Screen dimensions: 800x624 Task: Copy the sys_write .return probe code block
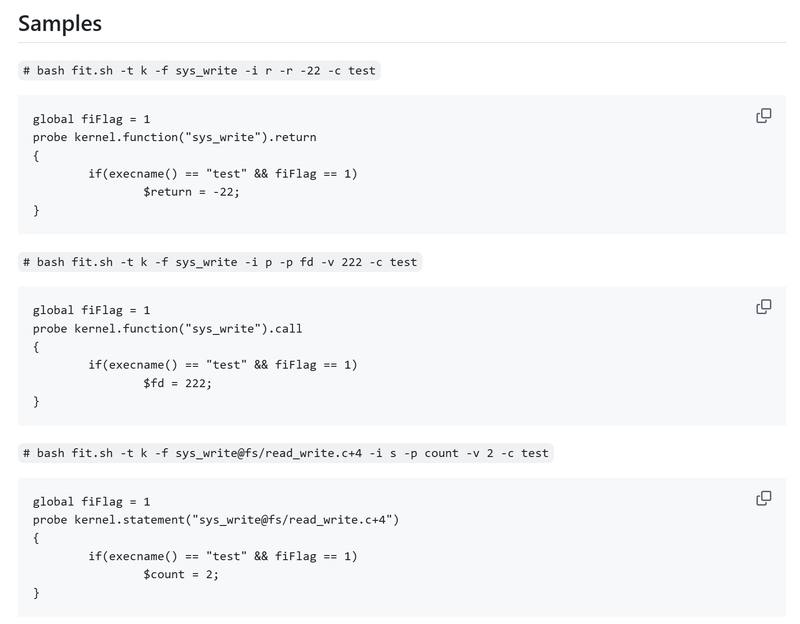click(763, 116)
